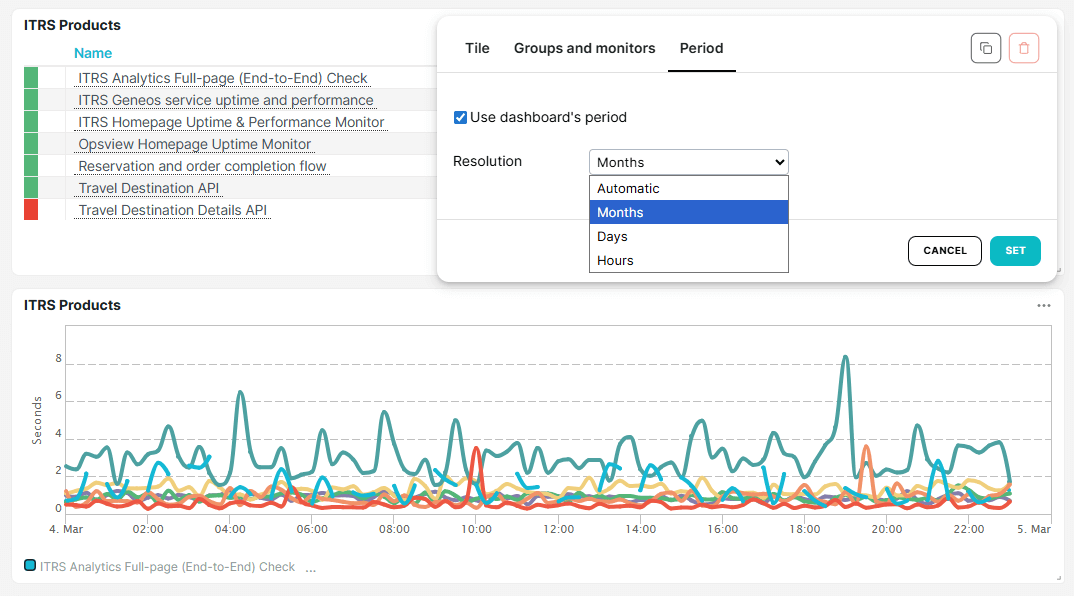Image resolution: width=1074 pixels, height=596 pixels.
Task: Uncheck the Use dashboard's period checkbox
Action: (460, 116)
